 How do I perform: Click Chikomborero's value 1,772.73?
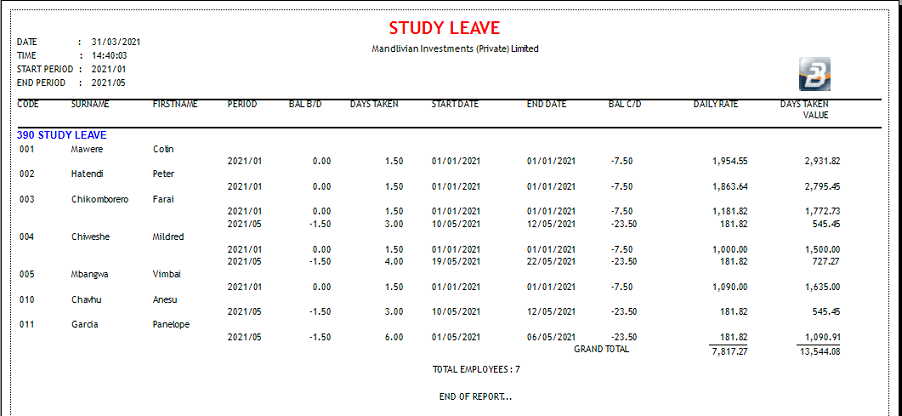822,212
